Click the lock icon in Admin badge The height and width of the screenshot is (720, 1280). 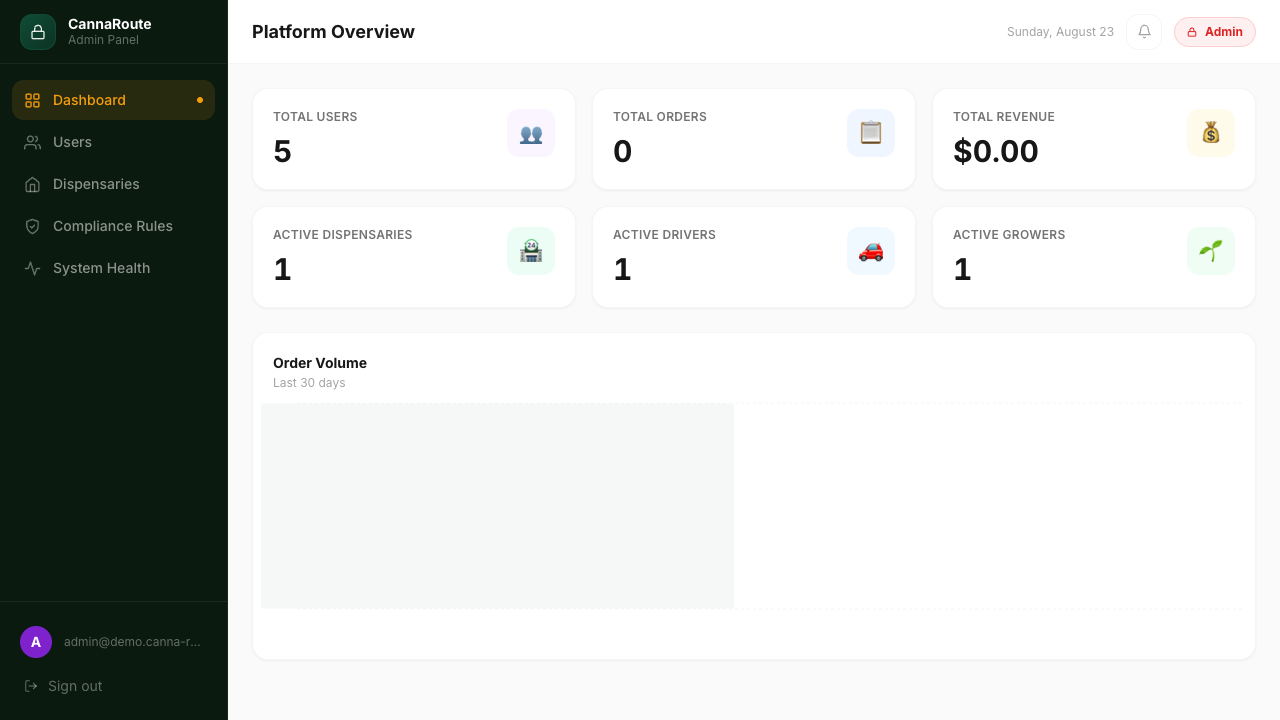(1192, 32)
